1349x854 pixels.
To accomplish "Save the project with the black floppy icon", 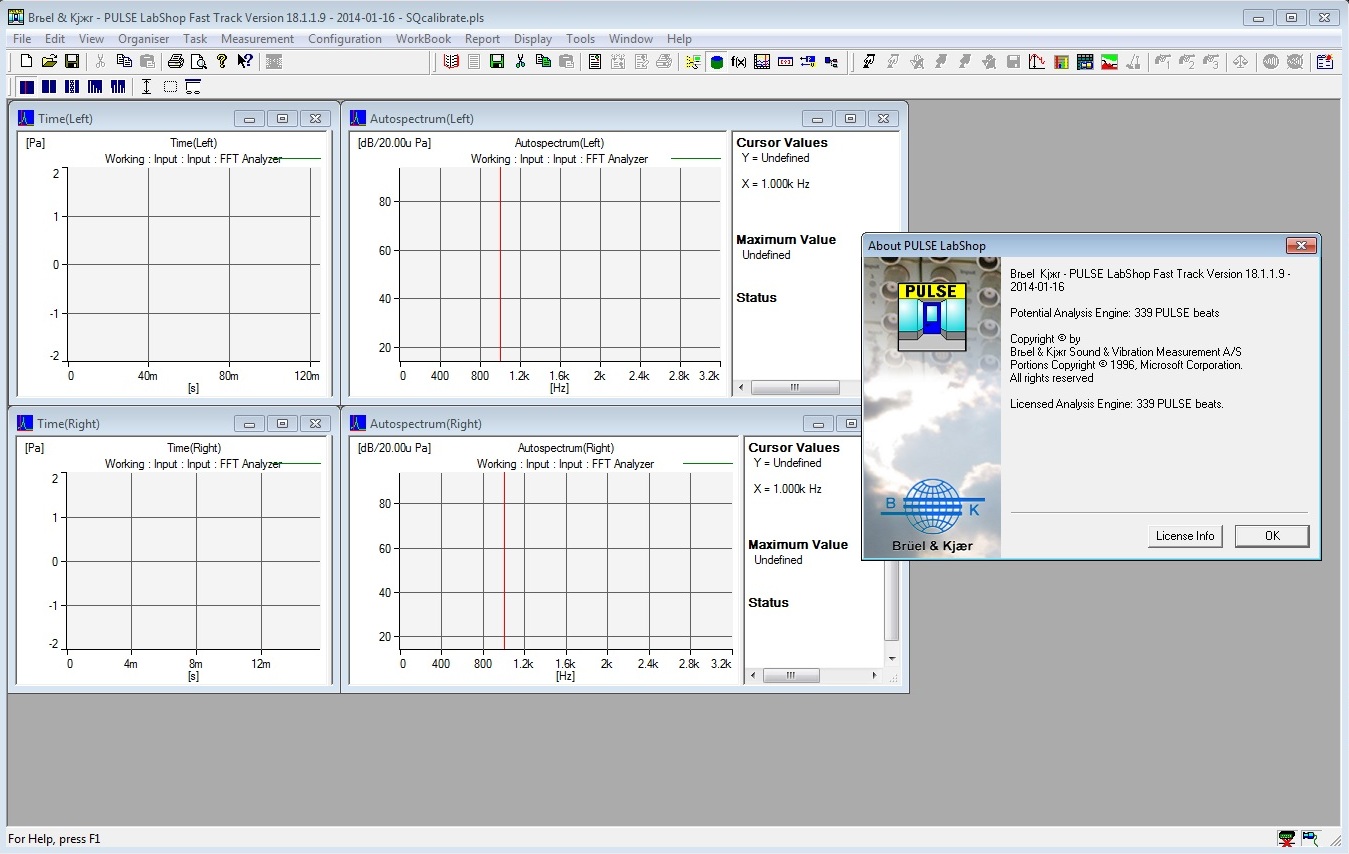I will [x=71, y=62].
